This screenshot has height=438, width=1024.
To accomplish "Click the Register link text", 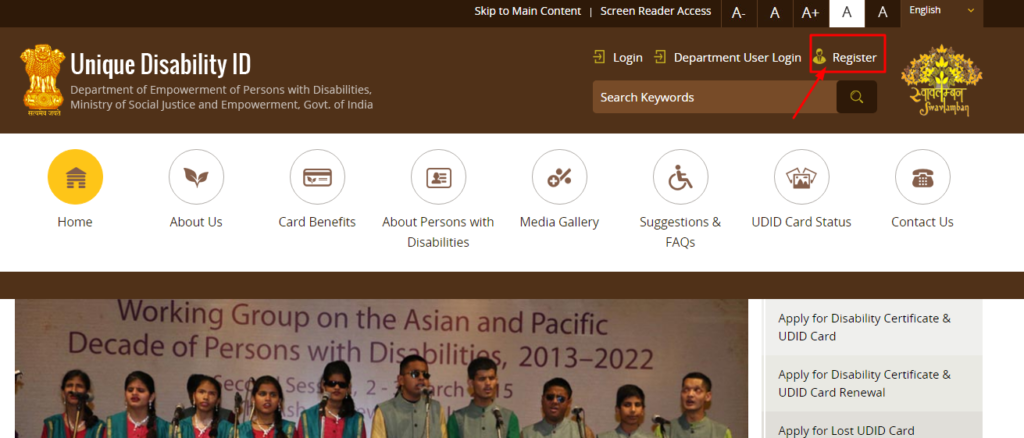I will click(854, 57).
